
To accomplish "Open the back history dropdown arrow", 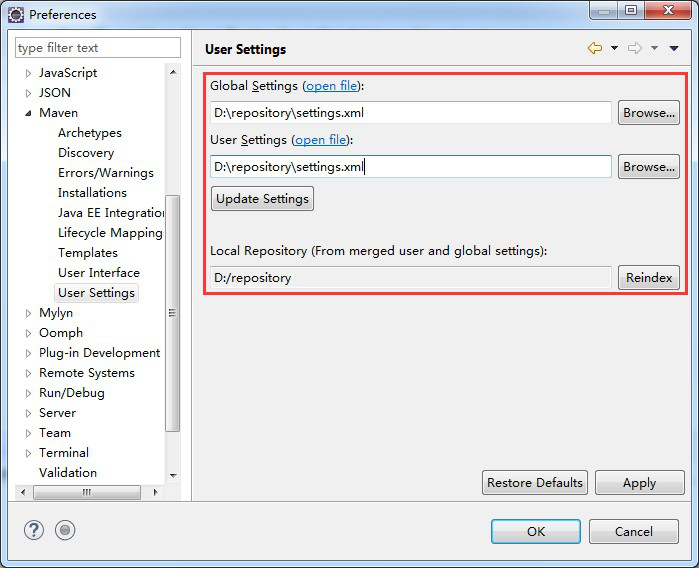I will [x=614, y=48].
